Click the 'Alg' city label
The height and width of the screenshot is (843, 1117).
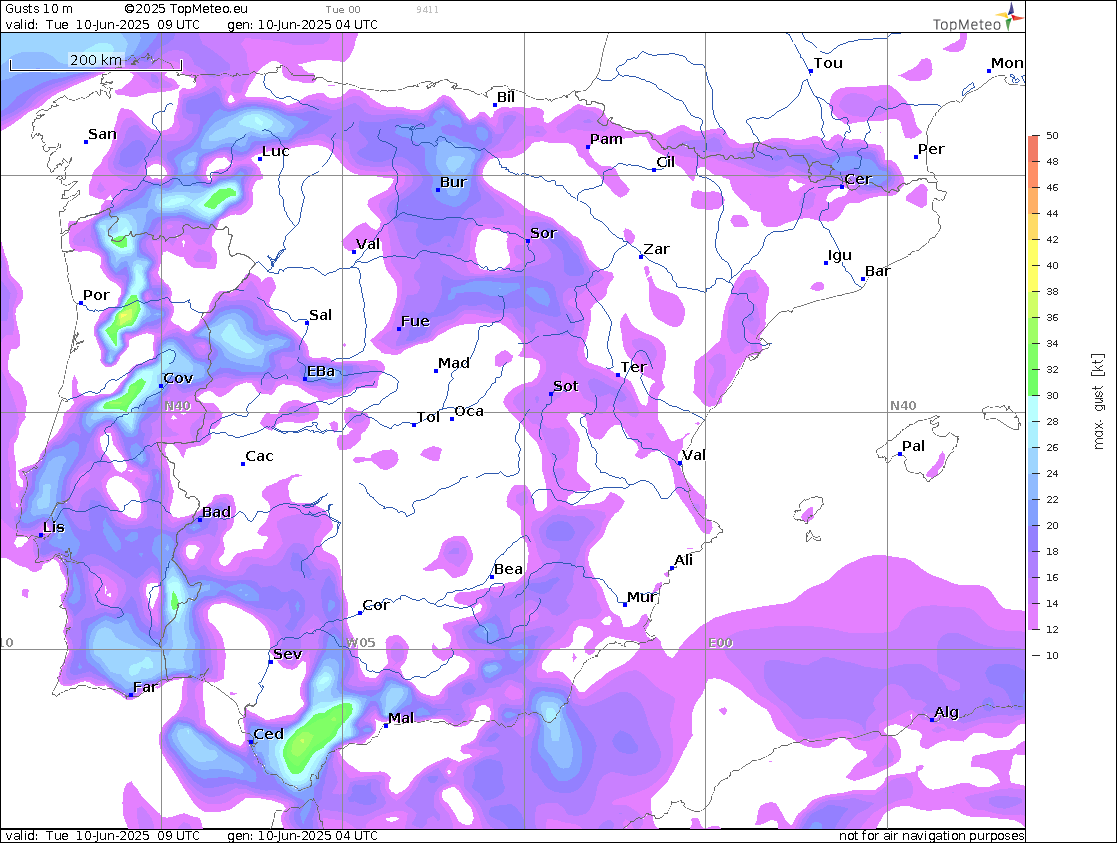pos(947,713)
